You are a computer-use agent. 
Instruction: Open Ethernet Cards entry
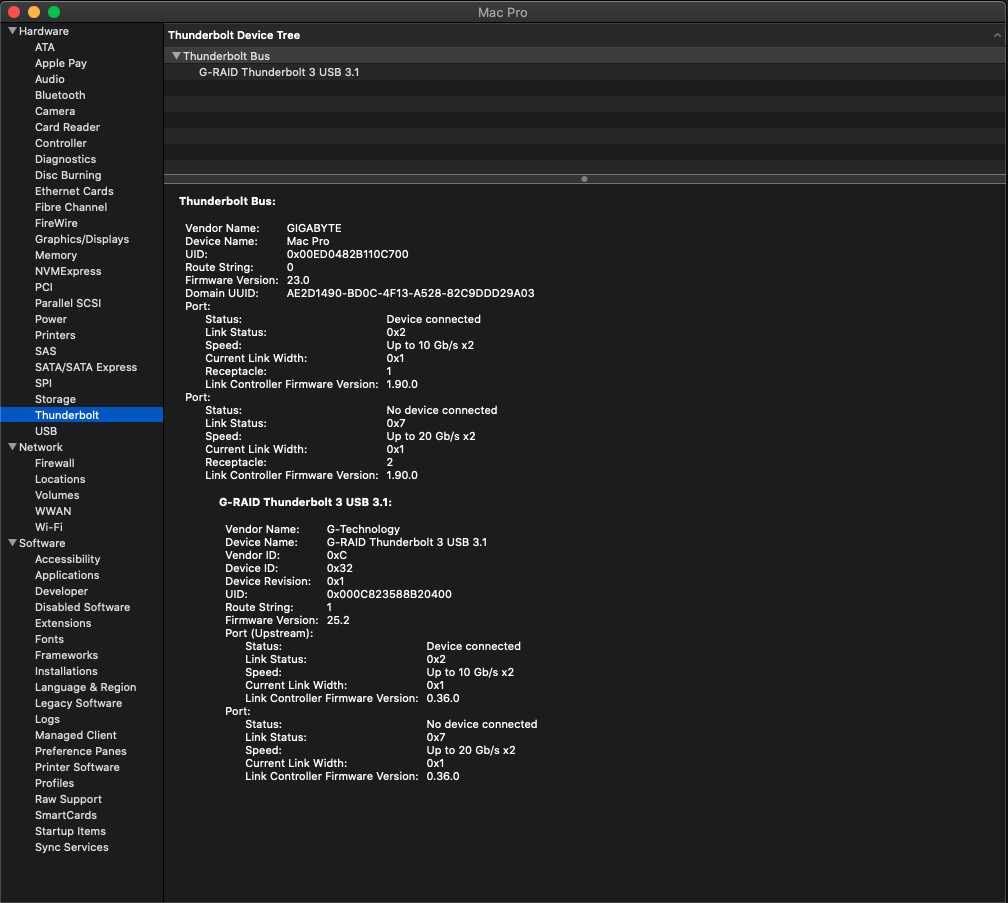click(74, 191)
